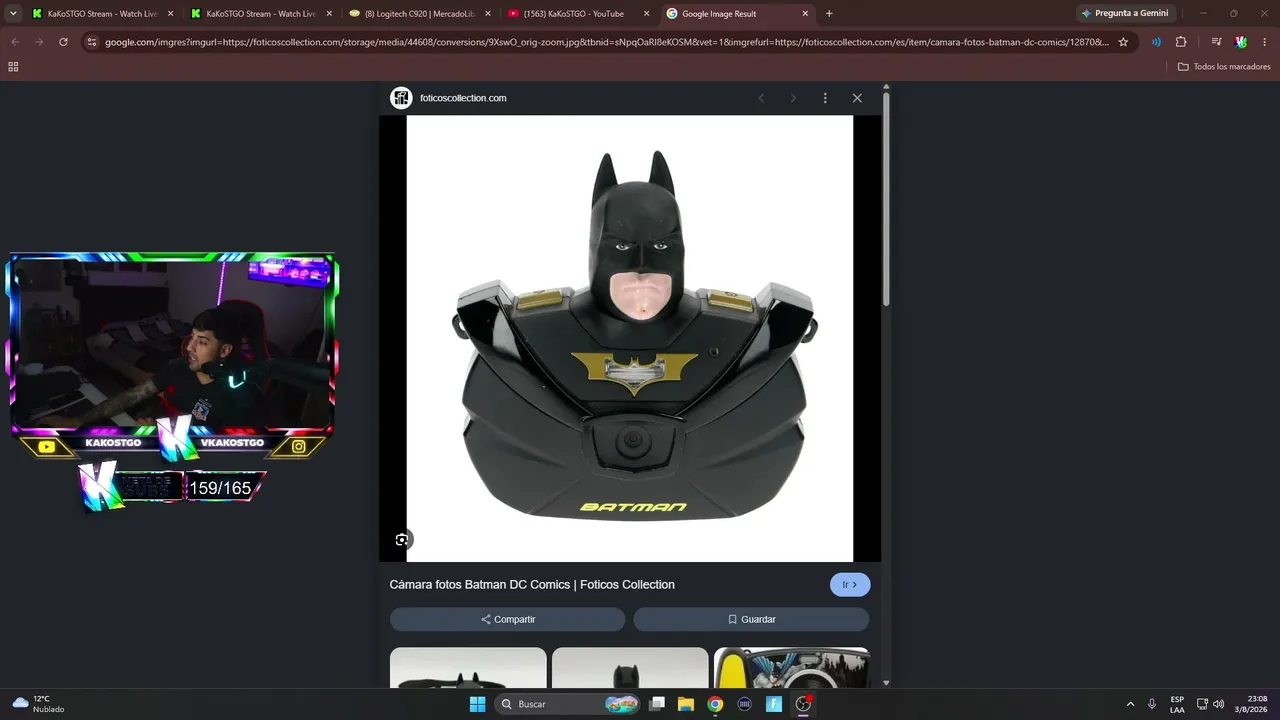The width and height of the screenshot is (1280, 720).
Task: Go forward to the next page
Action: 39,42
